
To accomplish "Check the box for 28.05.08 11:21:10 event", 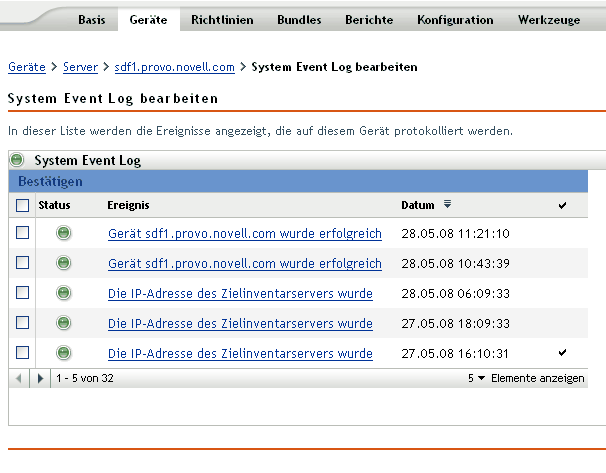I will point(22,233).
